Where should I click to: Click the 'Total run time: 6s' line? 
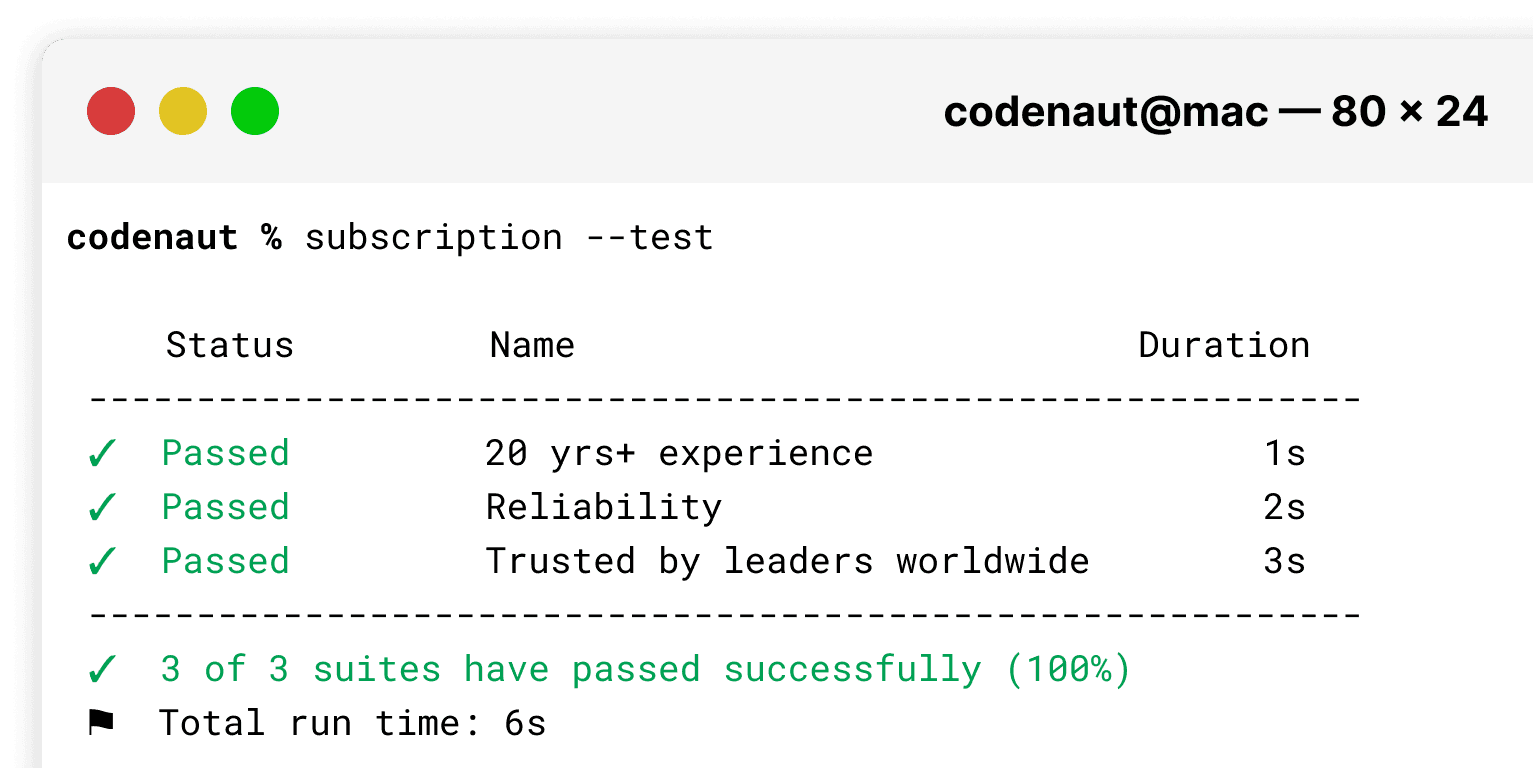coord(350,722)
